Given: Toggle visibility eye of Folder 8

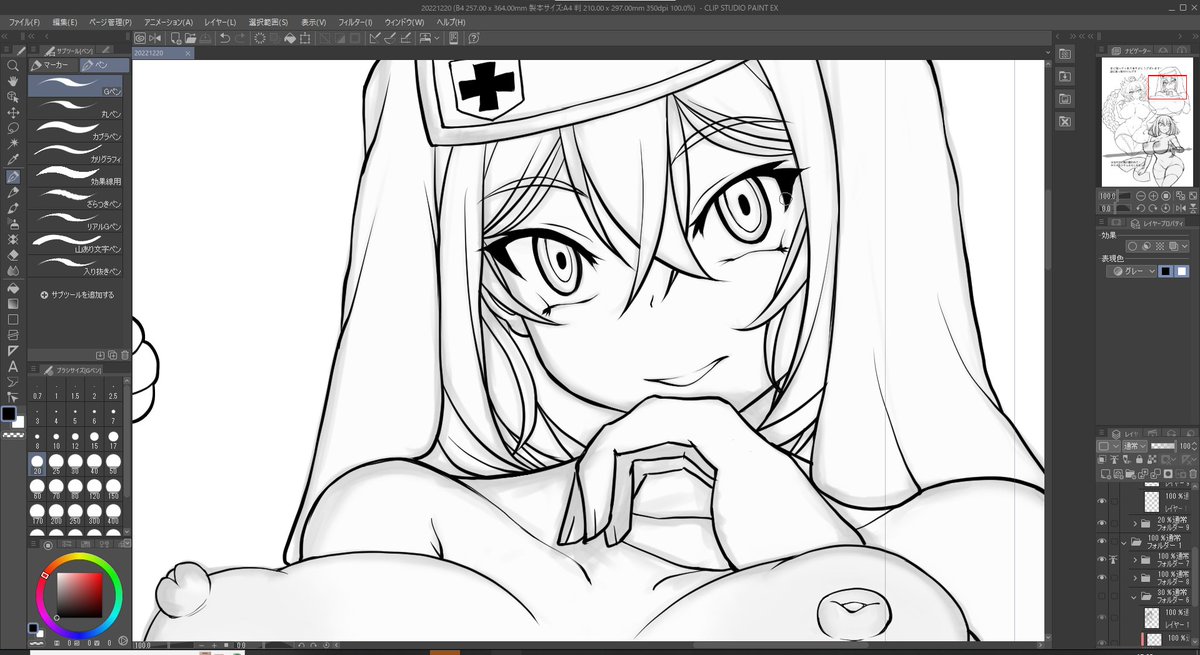Looking at the screenshot, I should pyautogui.click(x=1103, y=579).
